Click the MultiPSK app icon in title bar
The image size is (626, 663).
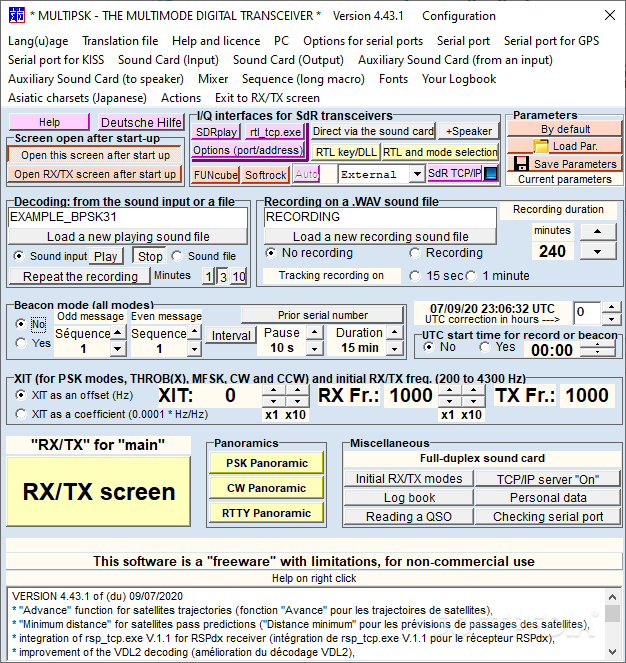coord(16,16)
